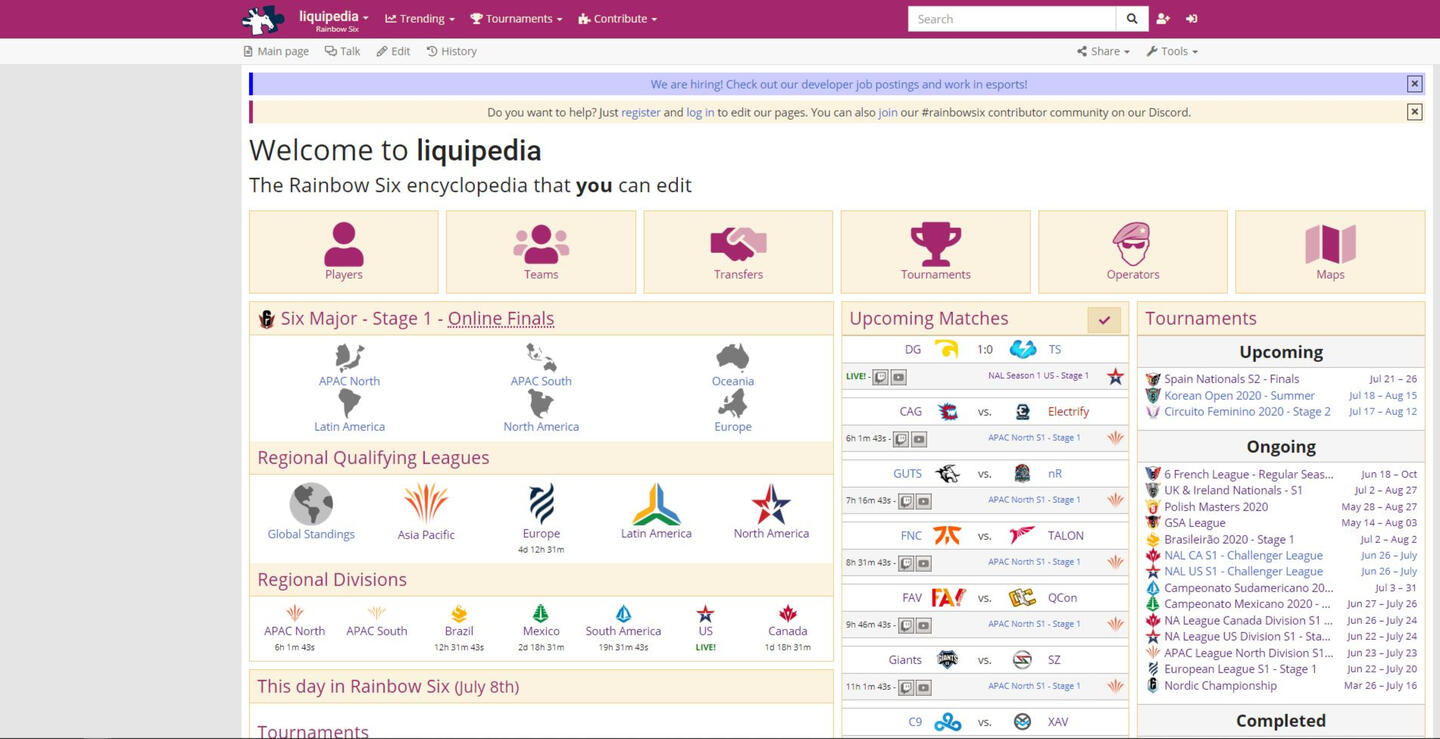Open Korean Open 2020 - Summer link
The height and width of the screenshot is (739, 1440).
point(1239,395)
